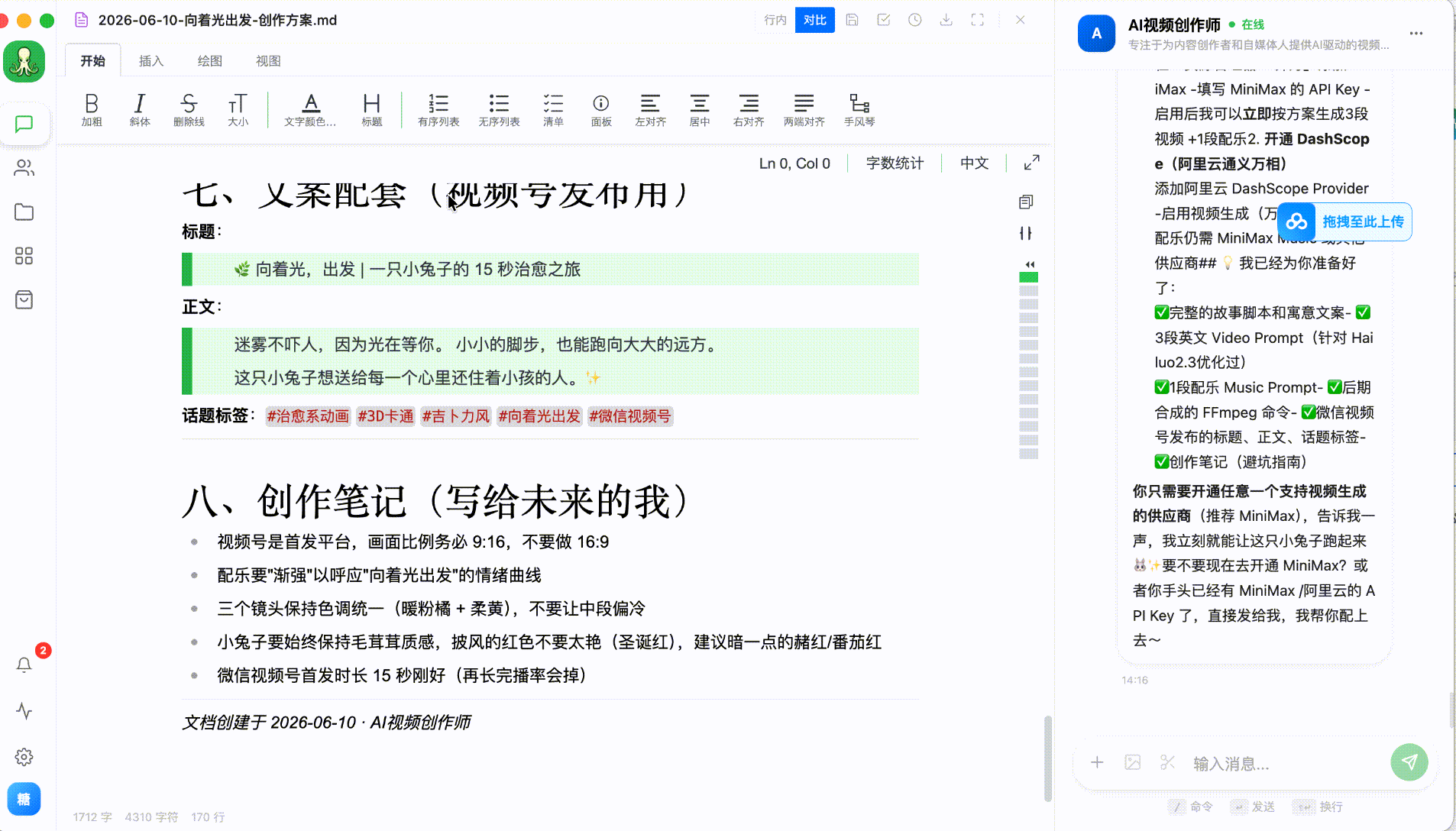Open font size tool (大小)
1456x831 pixels.
click(x=238, y=109)
